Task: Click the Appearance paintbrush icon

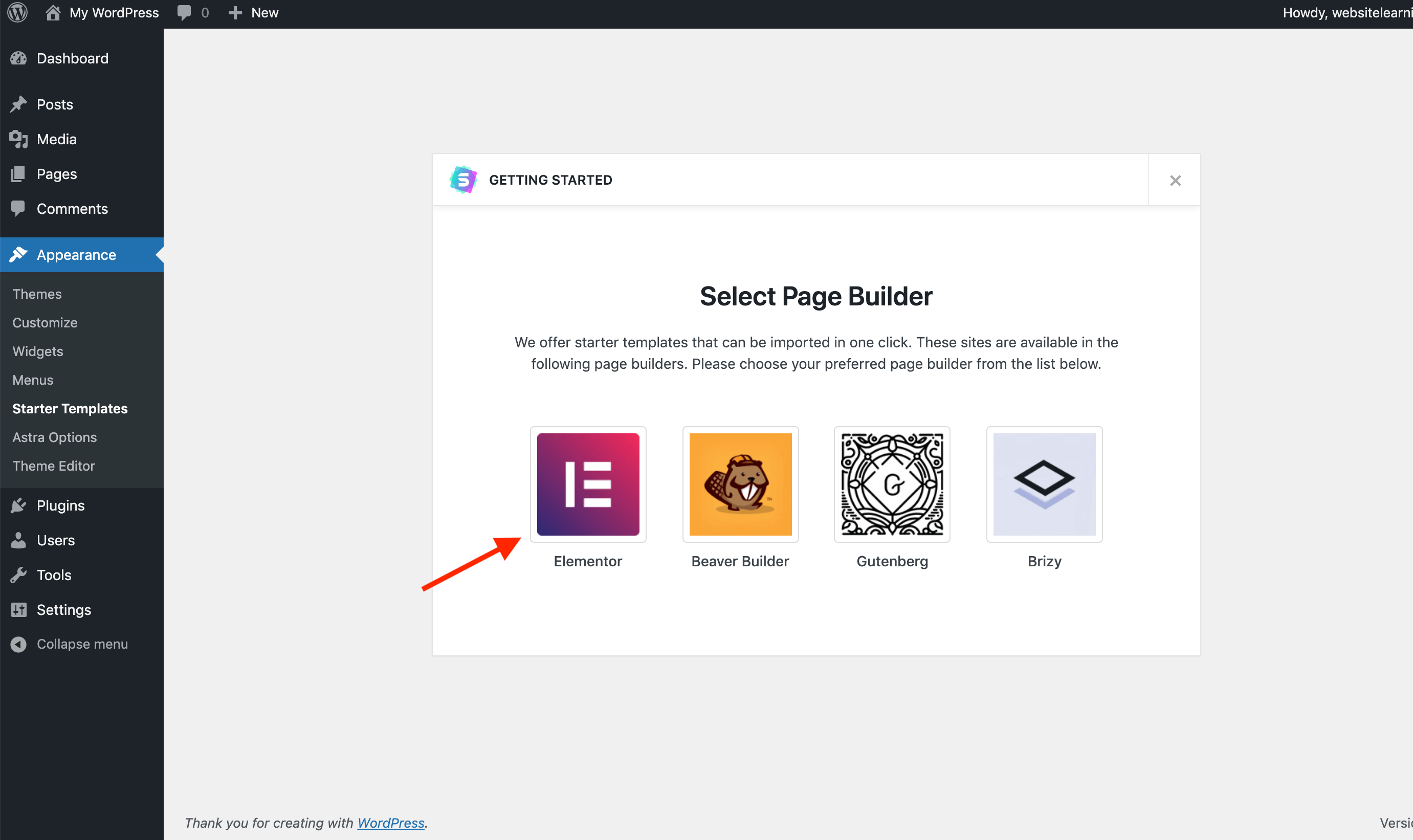Action: [x=19, y=255]
